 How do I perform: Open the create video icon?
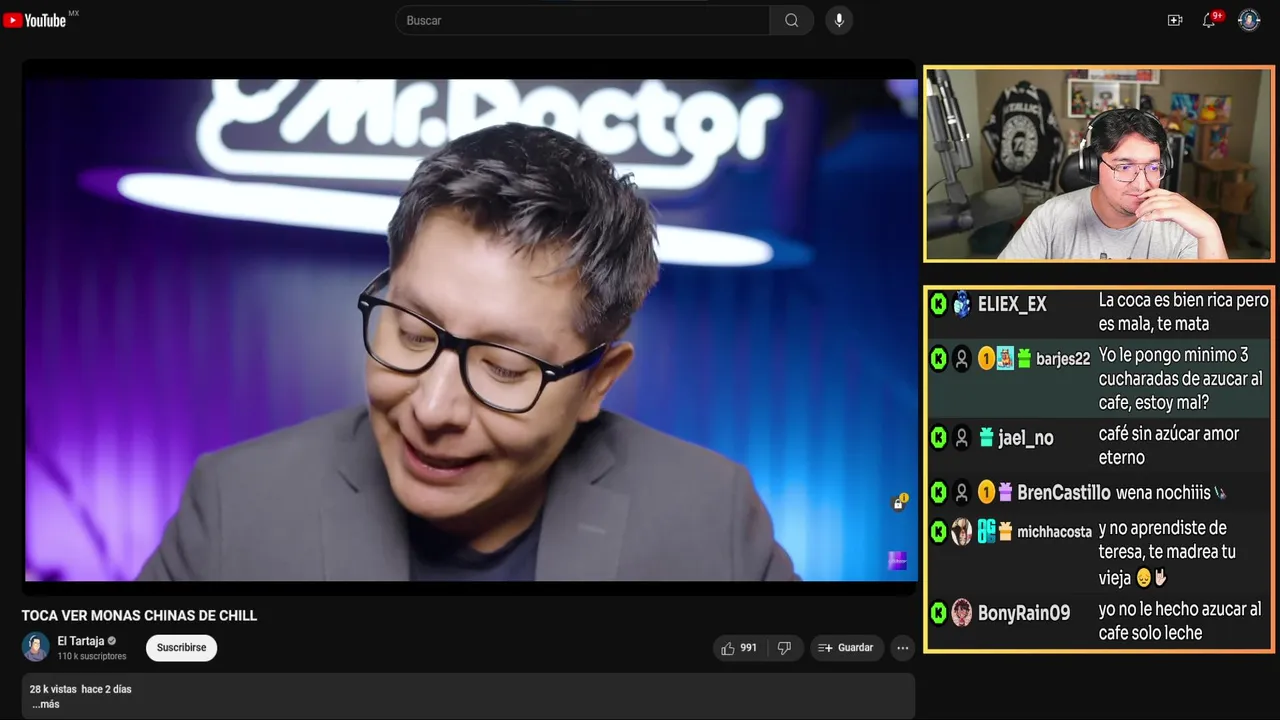(x=1175, y=20)
